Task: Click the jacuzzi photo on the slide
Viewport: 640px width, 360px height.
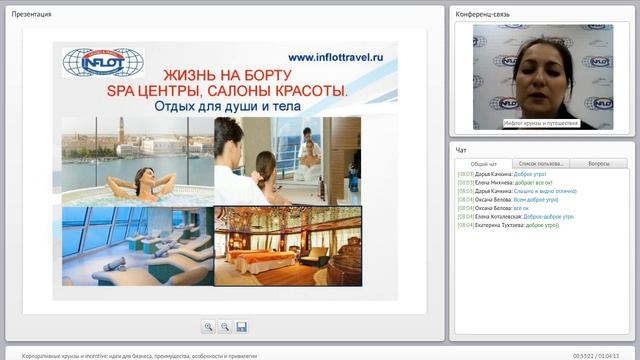Action: pos(138,161)
